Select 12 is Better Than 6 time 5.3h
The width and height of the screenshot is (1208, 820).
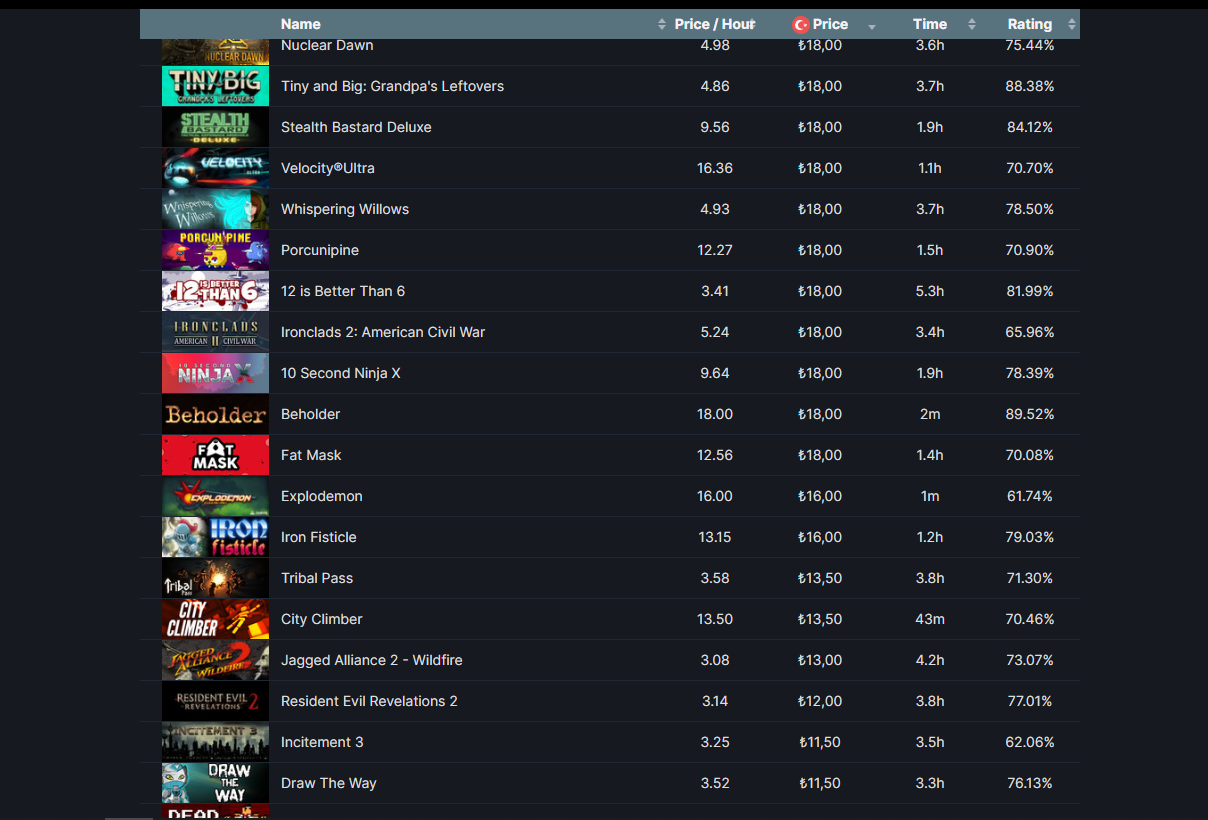pos(930,291)
